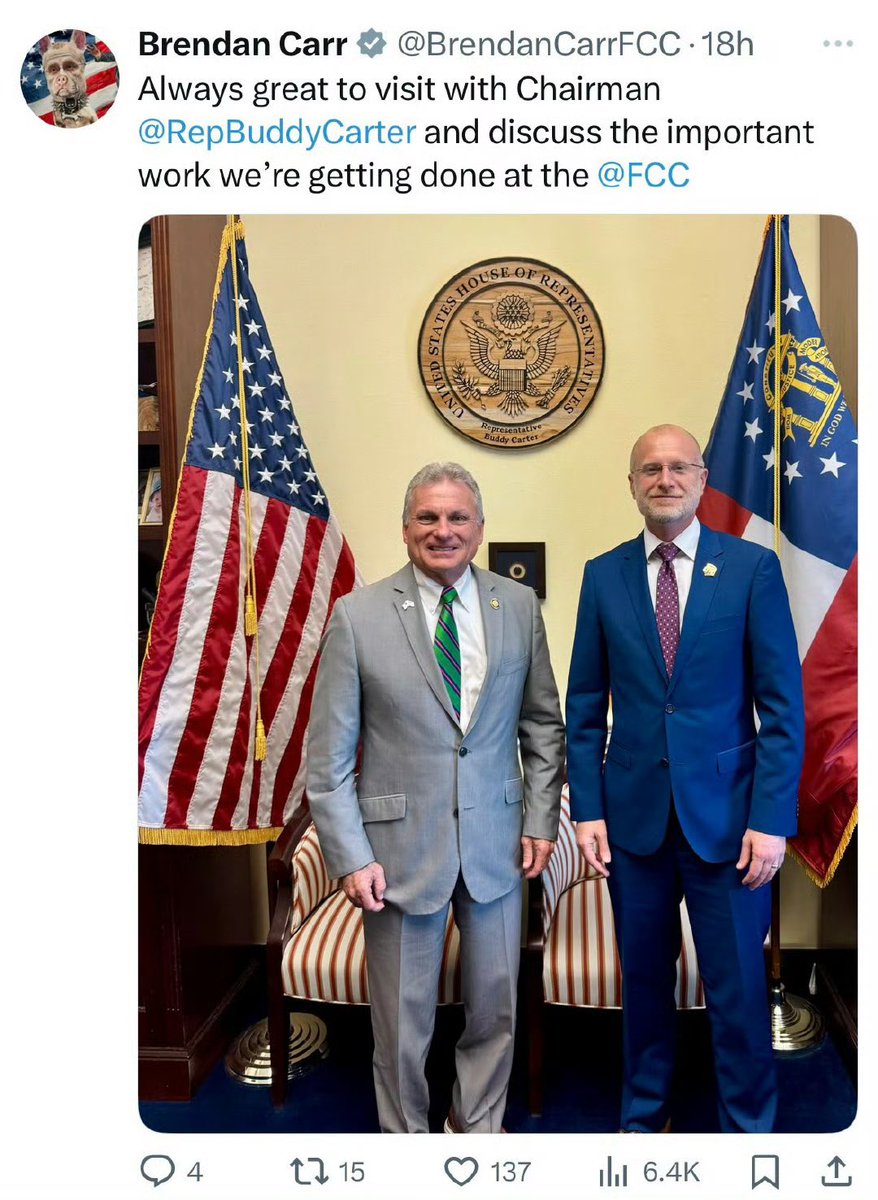Open the tweet by clicking its text
878x1200 pixels.
pyautogui.click(x=476, y=132)
